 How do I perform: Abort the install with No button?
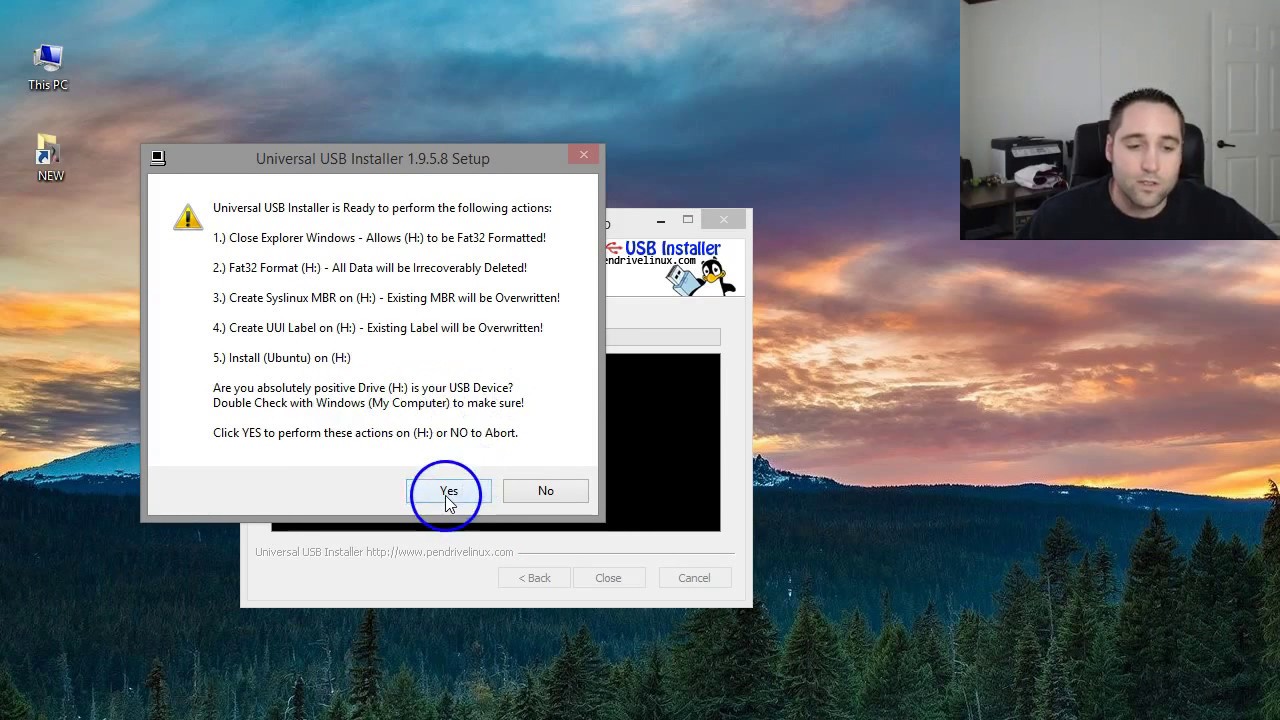tap(545, 491)
